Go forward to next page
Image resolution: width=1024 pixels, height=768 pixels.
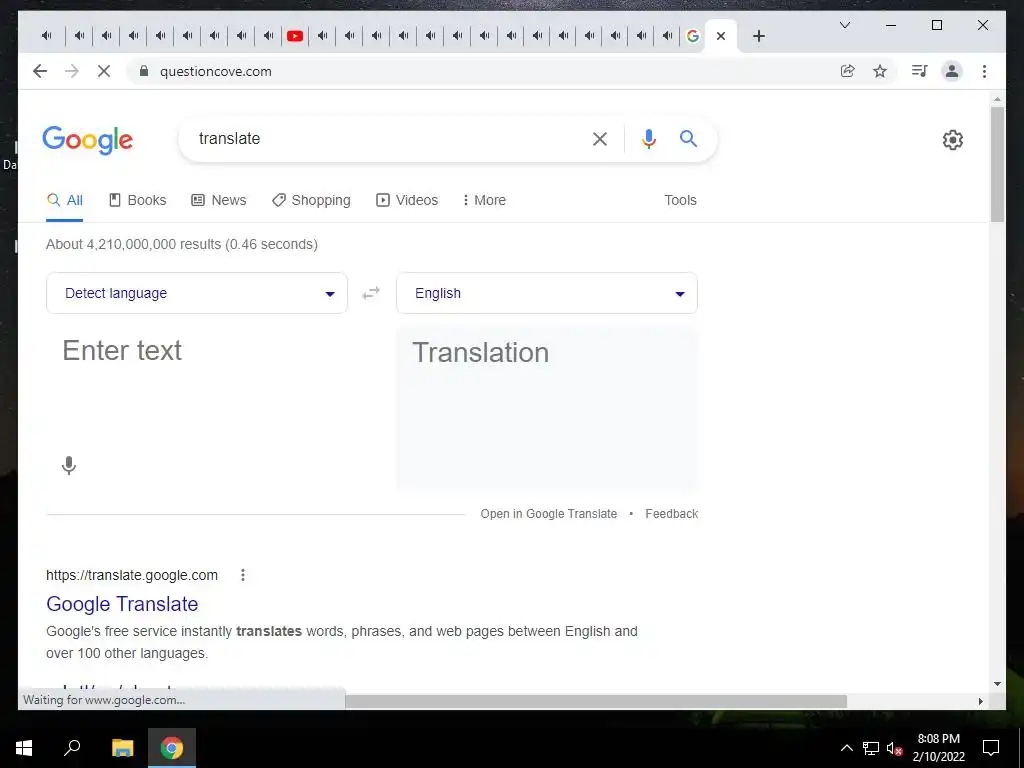[72, 71]
